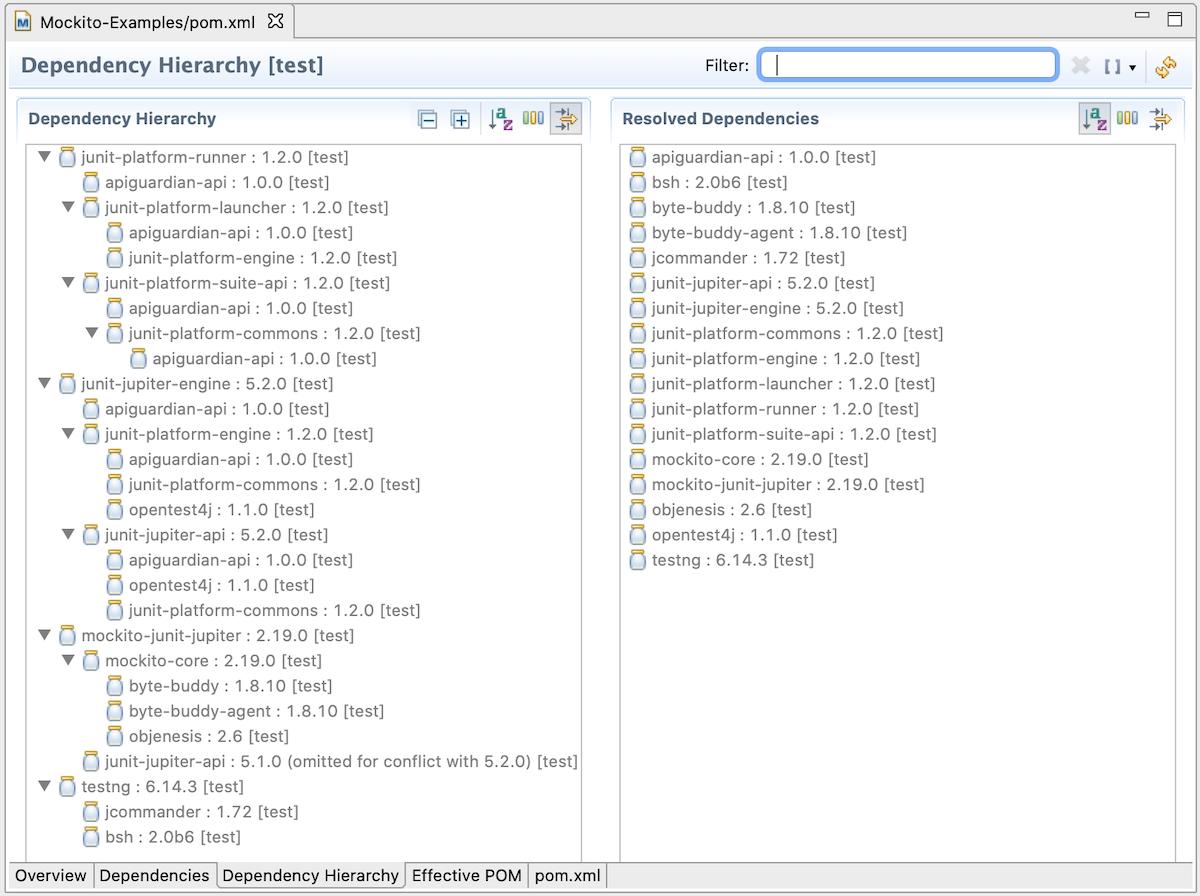Open the Effective POM tab
Viewport: 1200px width, 896px height.
[x=467, y=876]
